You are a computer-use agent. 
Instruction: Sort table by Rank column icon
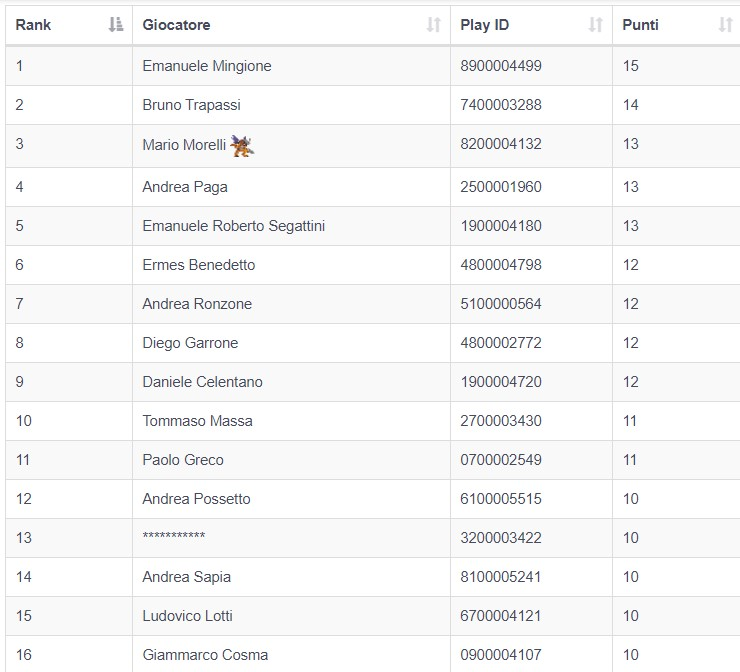(116, 25)
